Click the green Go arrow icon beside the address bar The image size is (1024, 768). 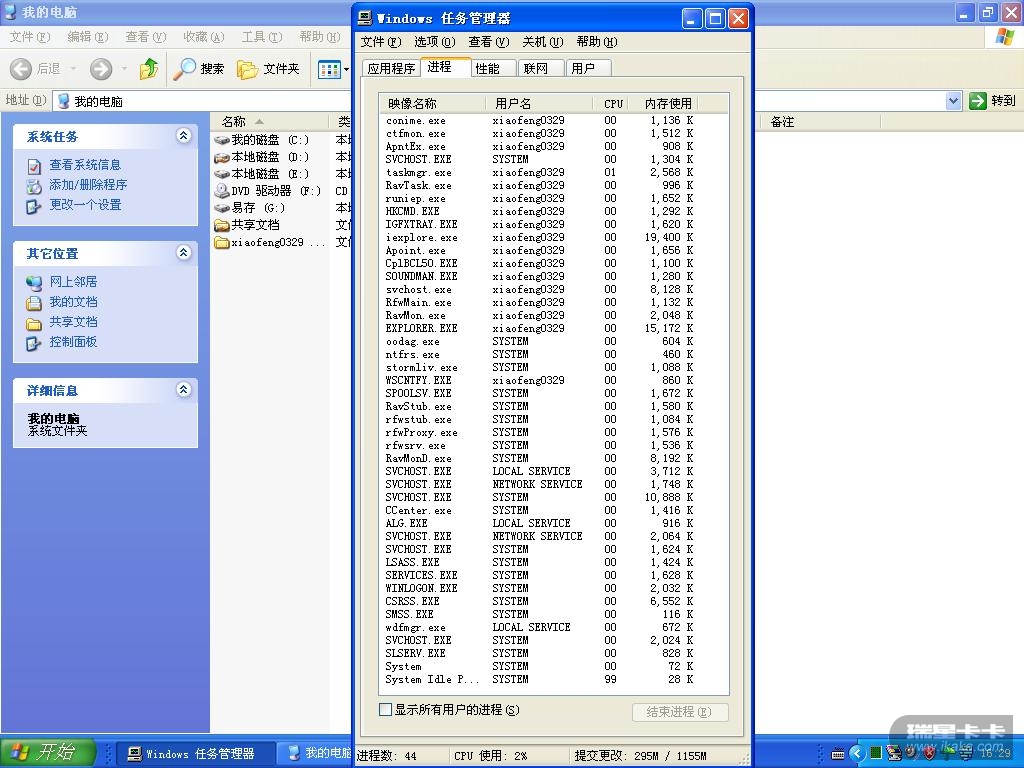(978, 101)
